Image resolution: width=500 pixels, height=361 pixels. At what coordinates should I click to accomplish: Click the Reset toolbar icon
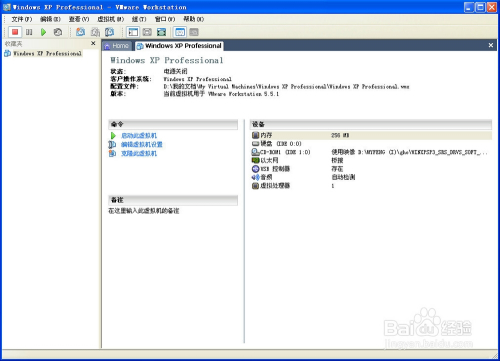click(x=58, y=32)
